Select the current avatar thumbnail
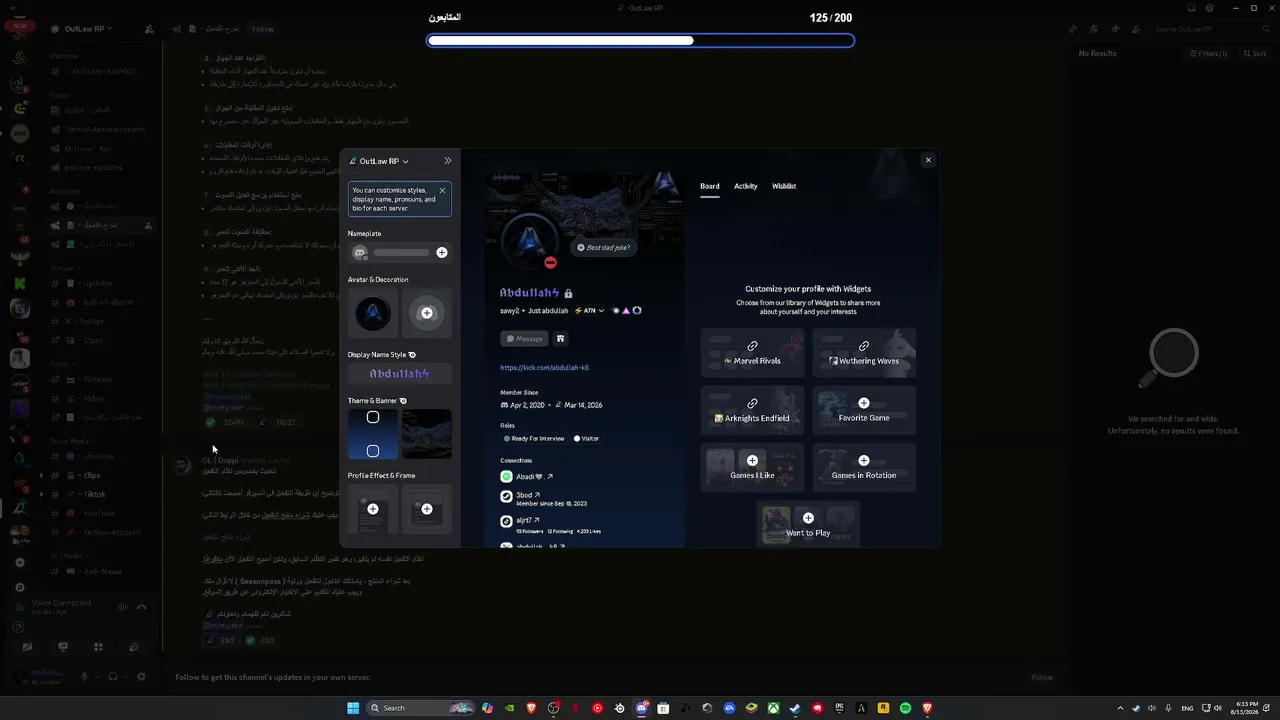The image size is (1280, 720). click(373, 313)
